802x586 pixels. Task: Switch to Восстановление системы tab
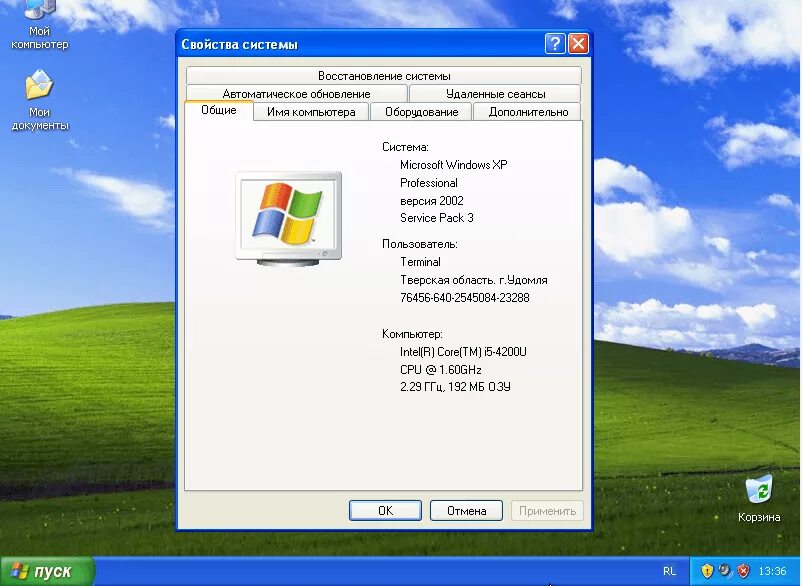point(384,76)
